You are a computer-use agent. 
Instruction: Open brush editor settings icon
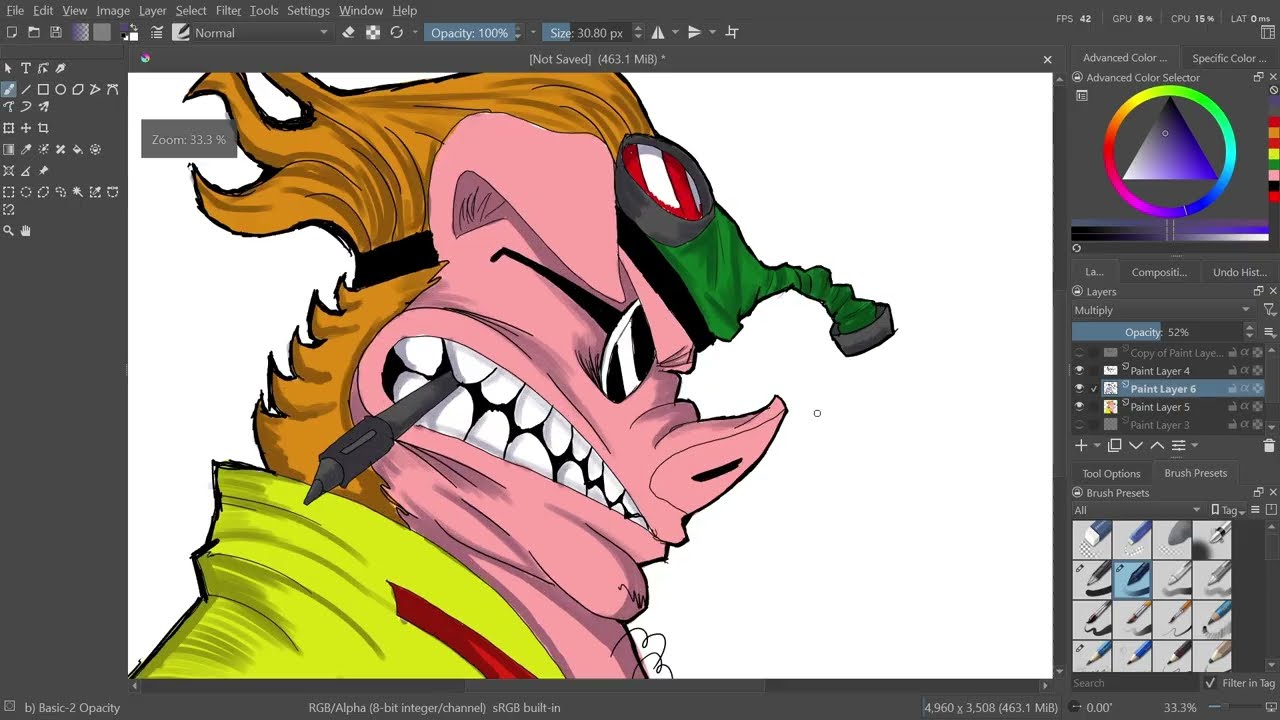157,33
